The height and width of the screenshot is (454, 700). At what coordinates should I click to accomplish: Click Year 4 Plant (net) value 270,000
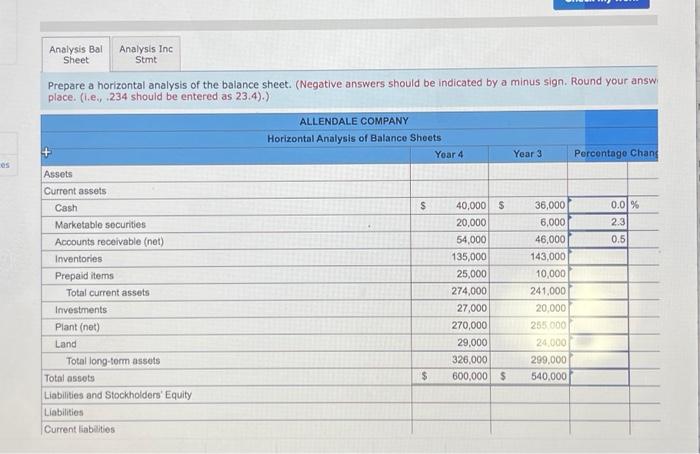click(469, 325)
